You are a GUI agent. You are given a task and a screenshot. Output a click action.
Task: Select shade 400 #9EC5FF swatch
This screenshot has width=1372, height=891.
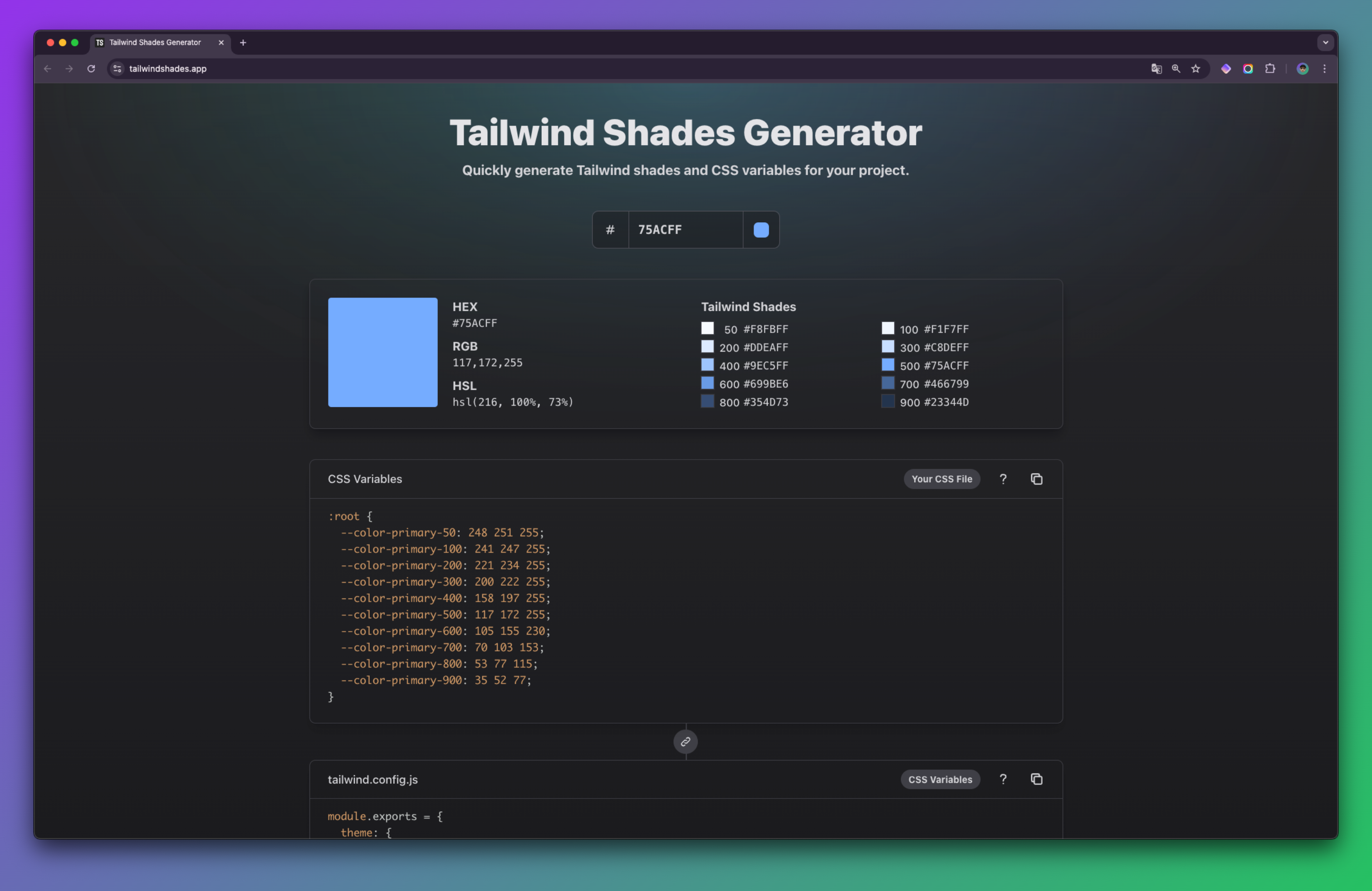(707, 365)
